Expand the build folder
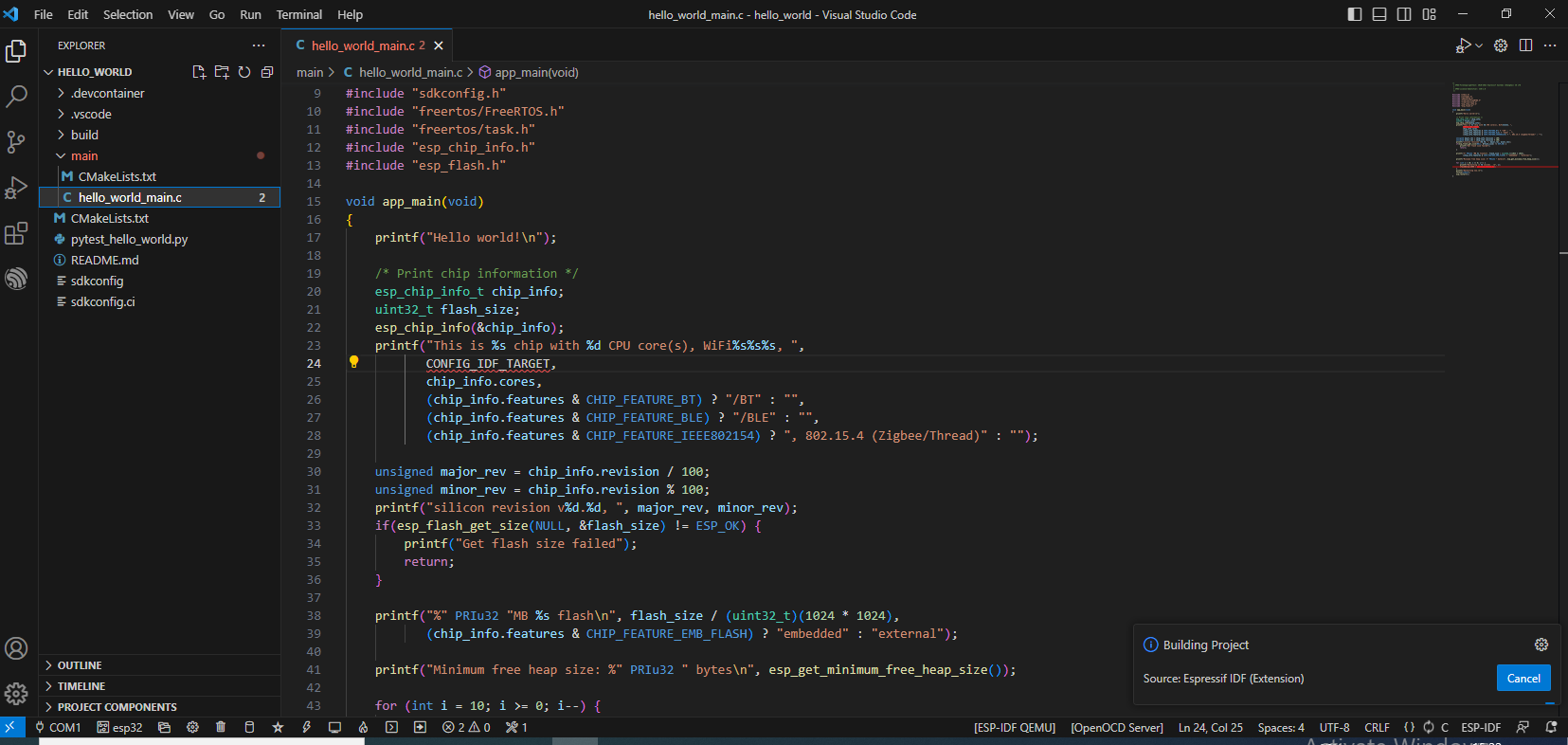Screen dimensions: 1568x745 tap(159, 135)
